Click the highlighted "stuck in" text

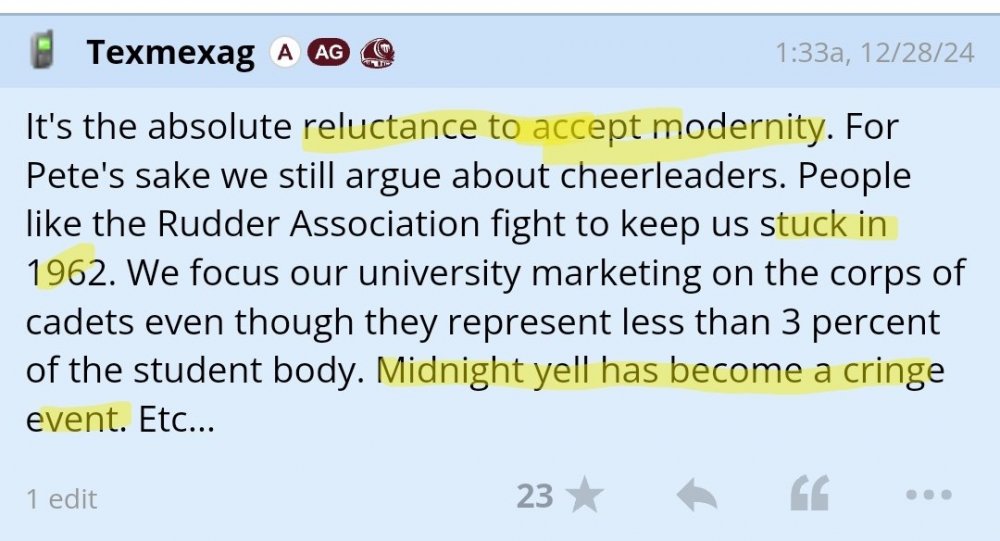830,224
